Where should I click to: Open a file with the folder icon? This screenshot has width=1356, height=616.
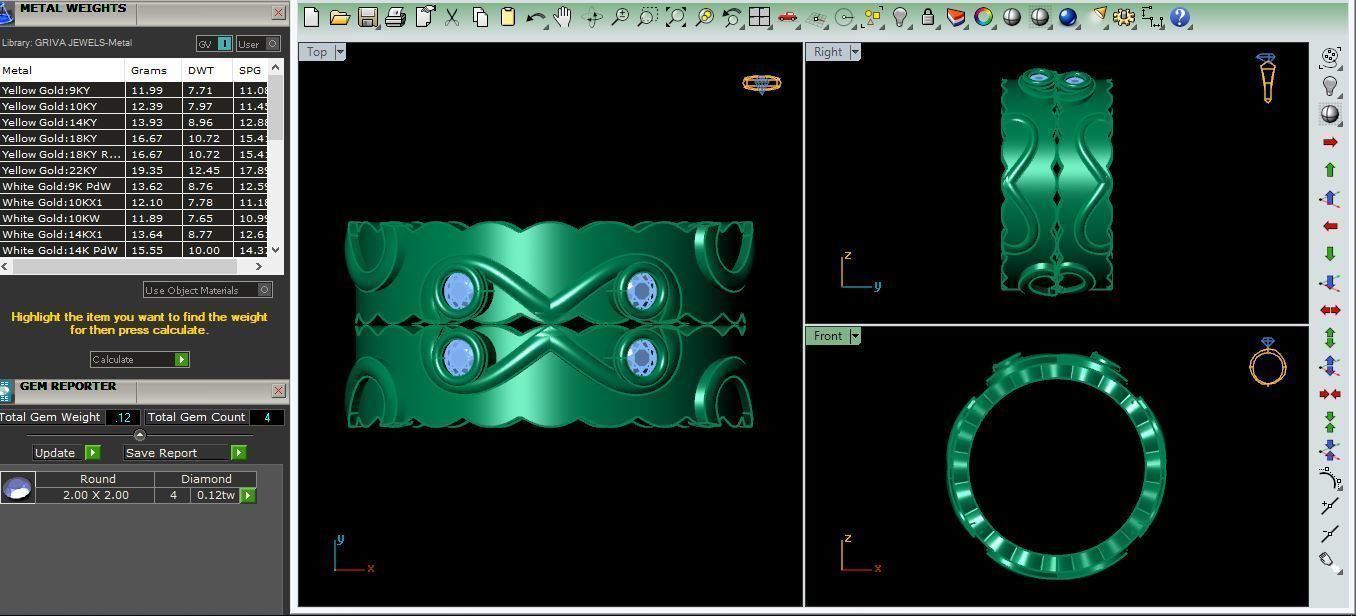point(339,17)
